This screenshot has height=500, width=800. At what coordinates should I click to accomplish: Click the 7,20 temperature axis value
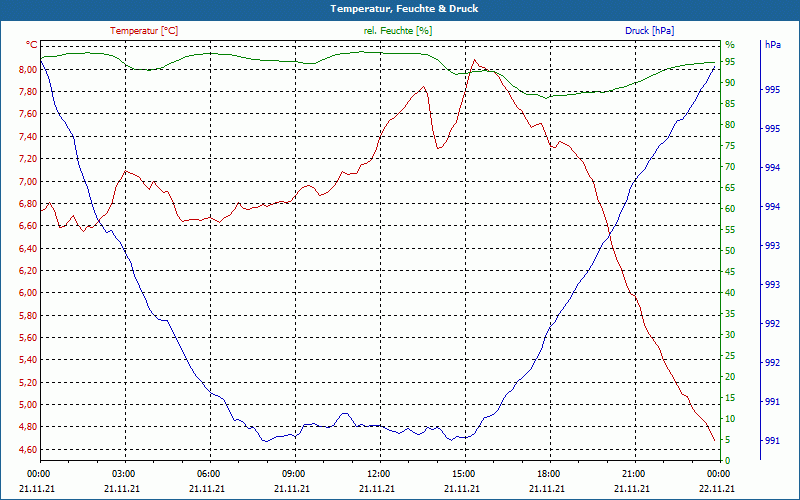tap(28, 159)
